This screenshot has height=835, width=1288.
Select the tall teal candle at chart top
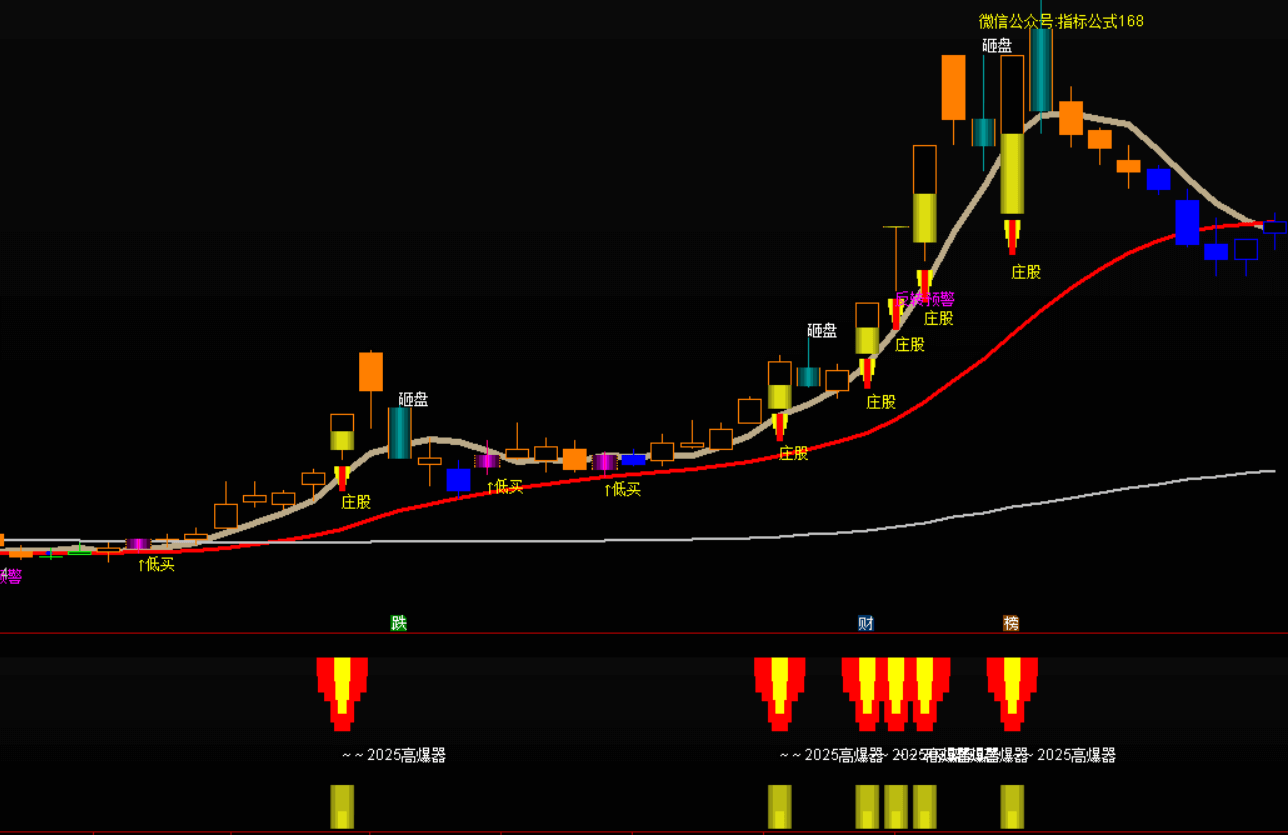point(1041,70)
